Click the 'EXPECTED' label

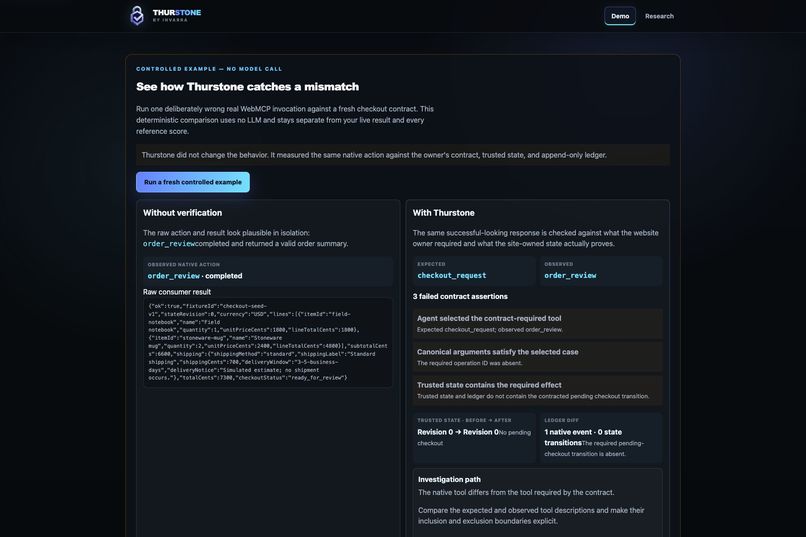point(431,264)
